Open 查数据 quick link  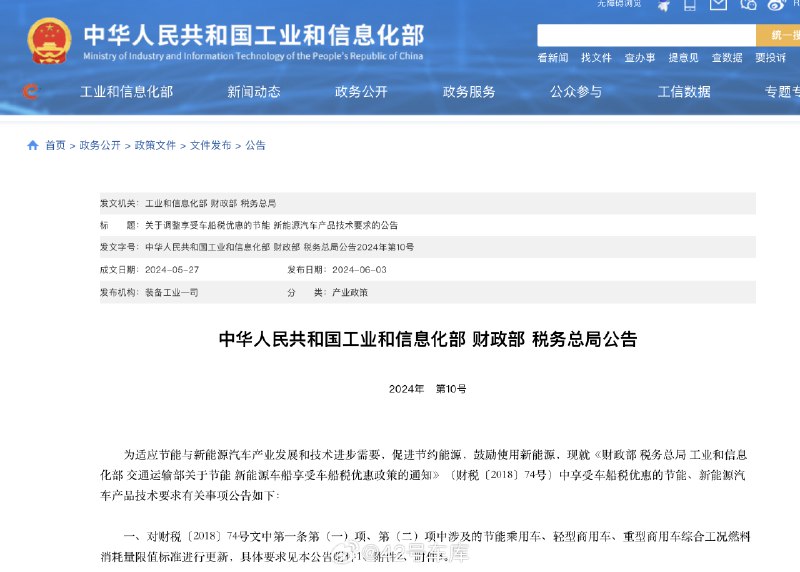tap(727, 58)
